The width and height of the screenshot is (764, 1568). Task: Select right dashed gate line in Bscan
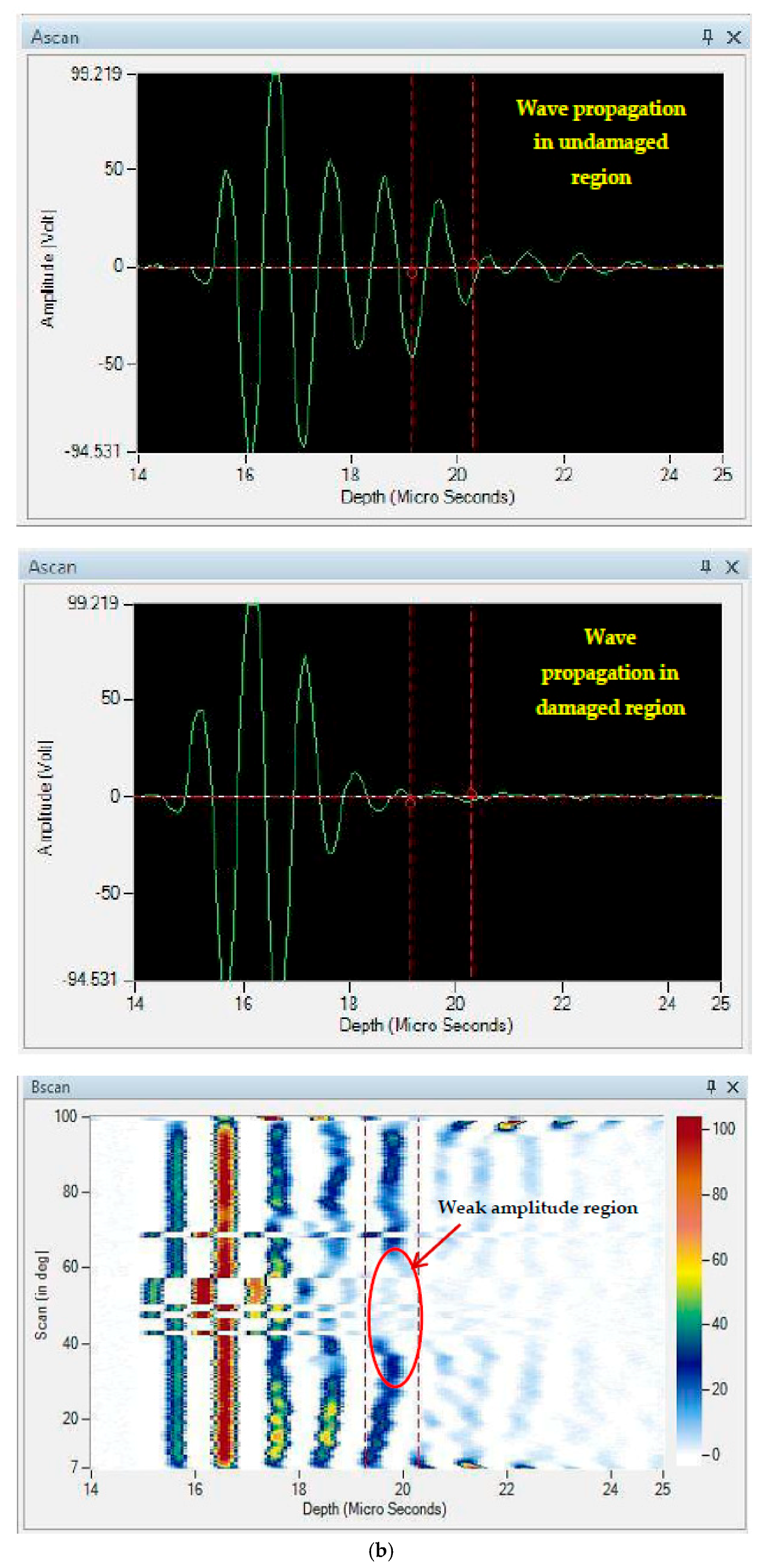[419, 1339]
